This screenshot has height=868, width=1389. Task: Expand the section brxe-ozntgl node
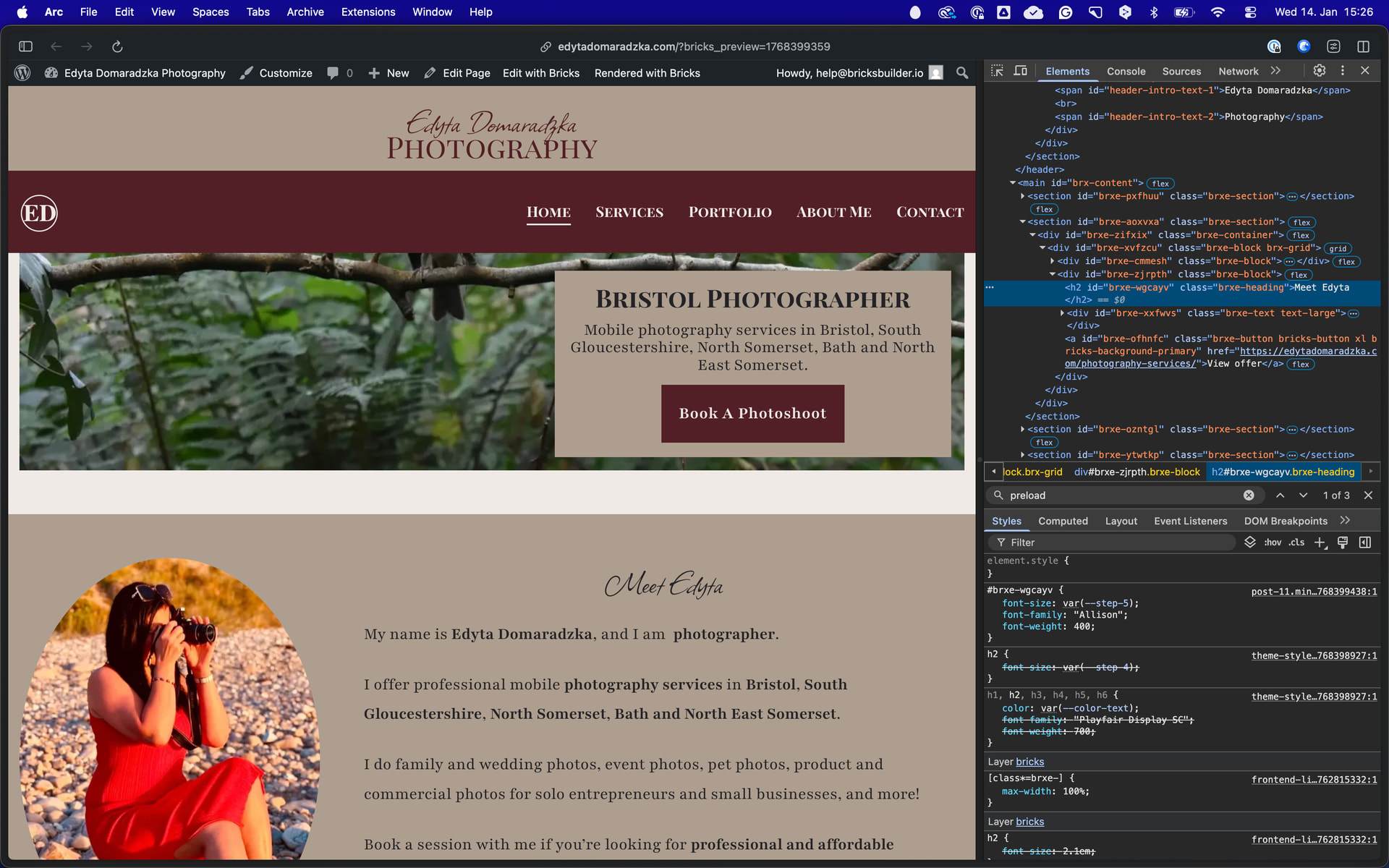coord(1023,429)
